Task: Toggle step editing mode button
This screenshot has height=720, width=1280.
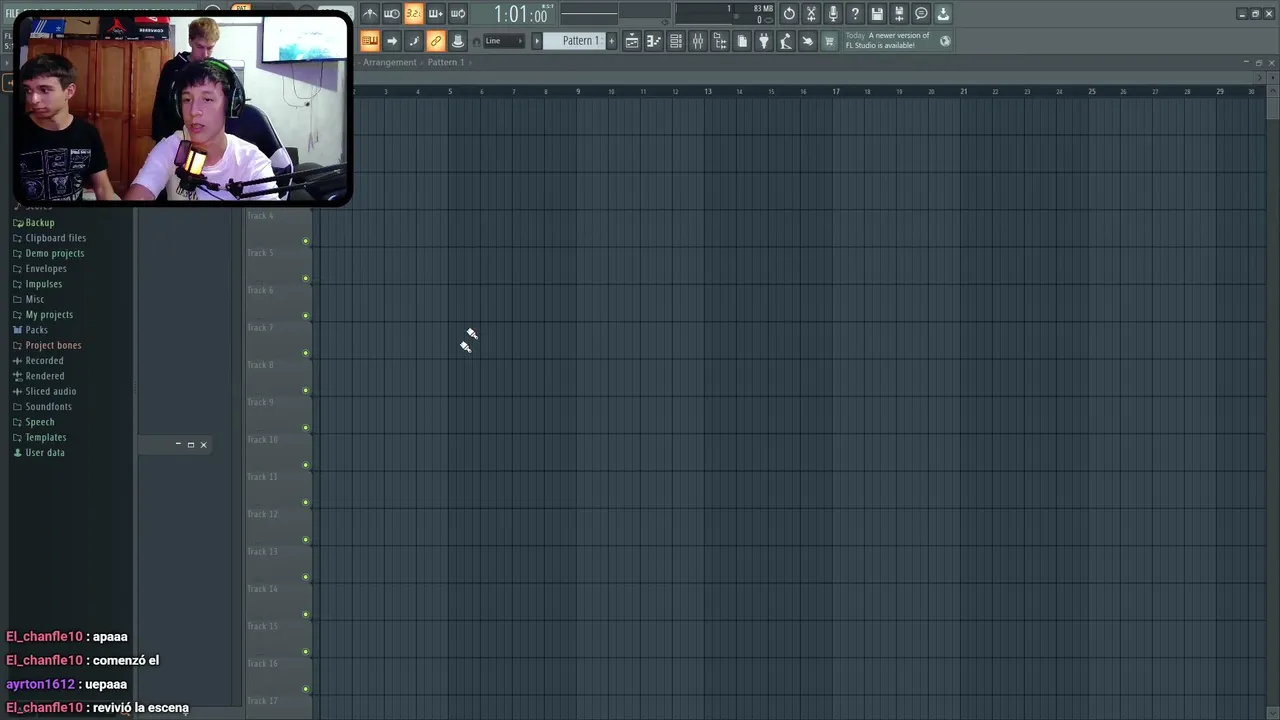Action: pos(414,41)
